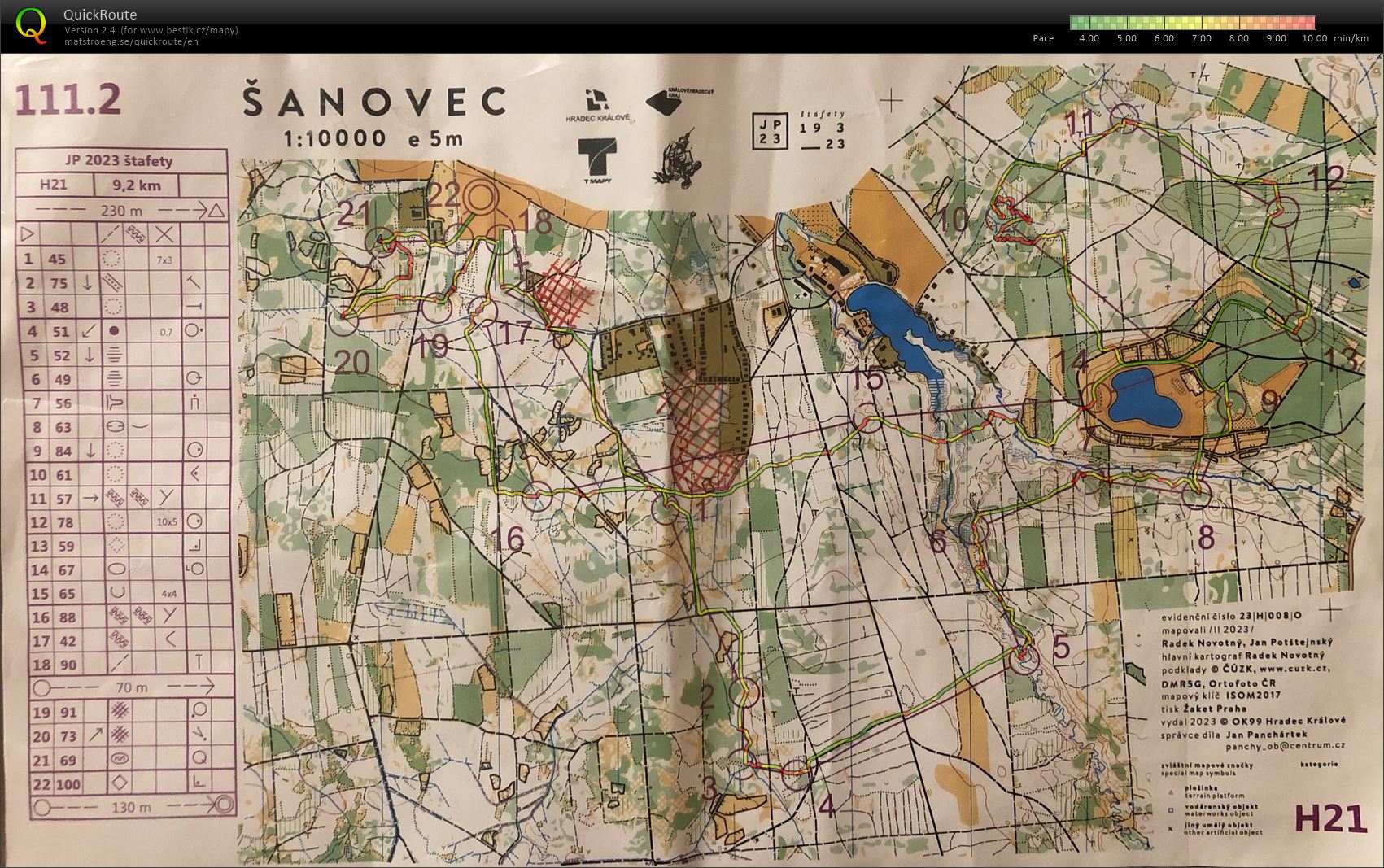Click control code 45 in description row 1
Image resolution: width=1384 pixels, height=868 pixels.
point(57,260)
